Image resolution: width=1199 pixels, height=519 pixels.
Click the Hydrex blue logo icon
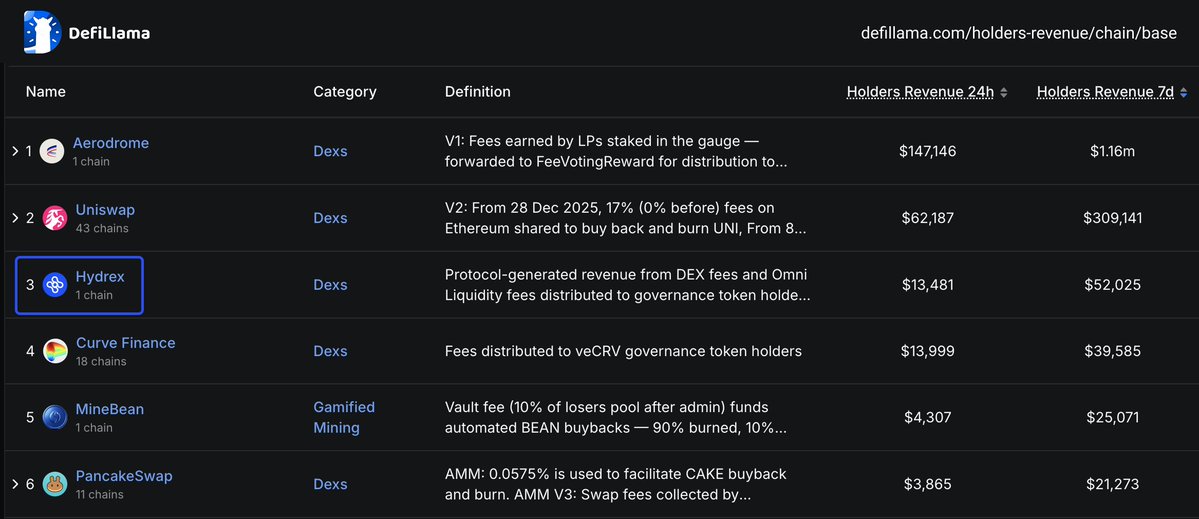click(55, 284)
